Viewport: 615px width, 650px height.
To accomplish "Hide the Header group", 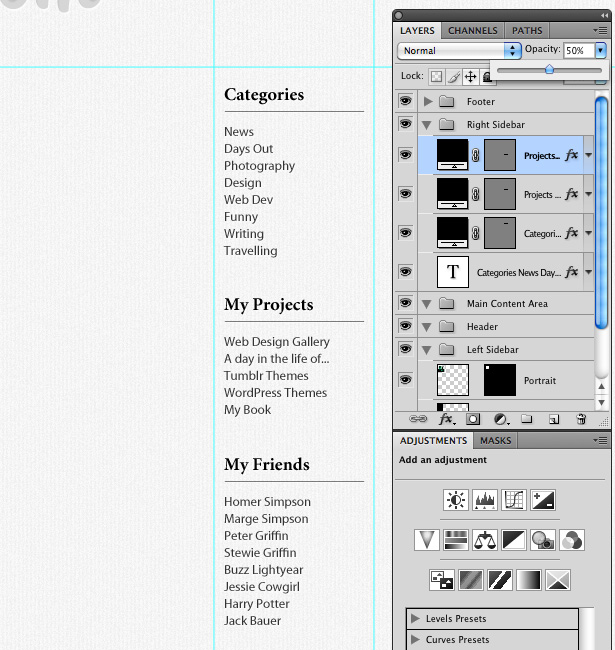I will 405,326.
